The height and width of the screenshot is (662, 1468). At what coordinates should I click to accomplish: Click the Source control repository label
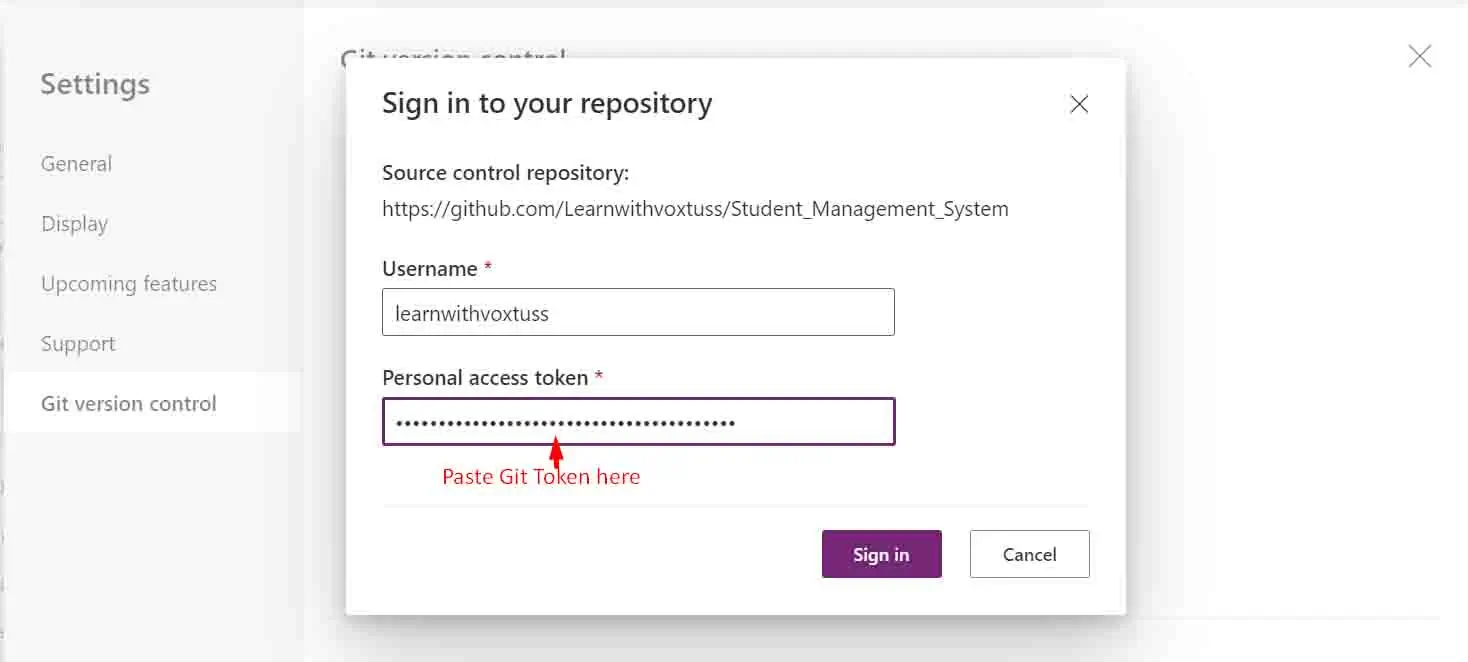click(x=505, y=173)
